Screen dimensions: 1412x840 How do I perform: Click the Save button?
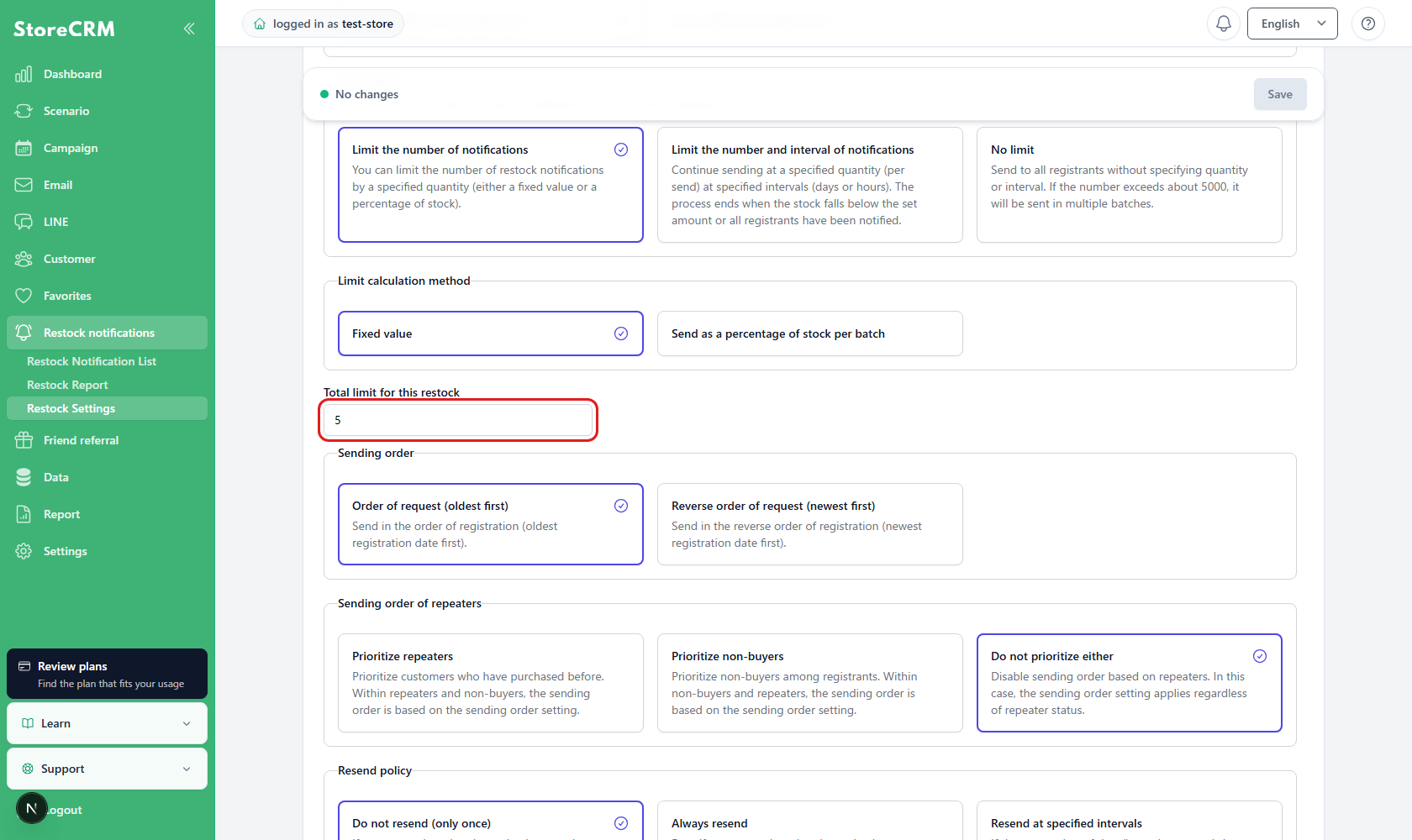1280,94
